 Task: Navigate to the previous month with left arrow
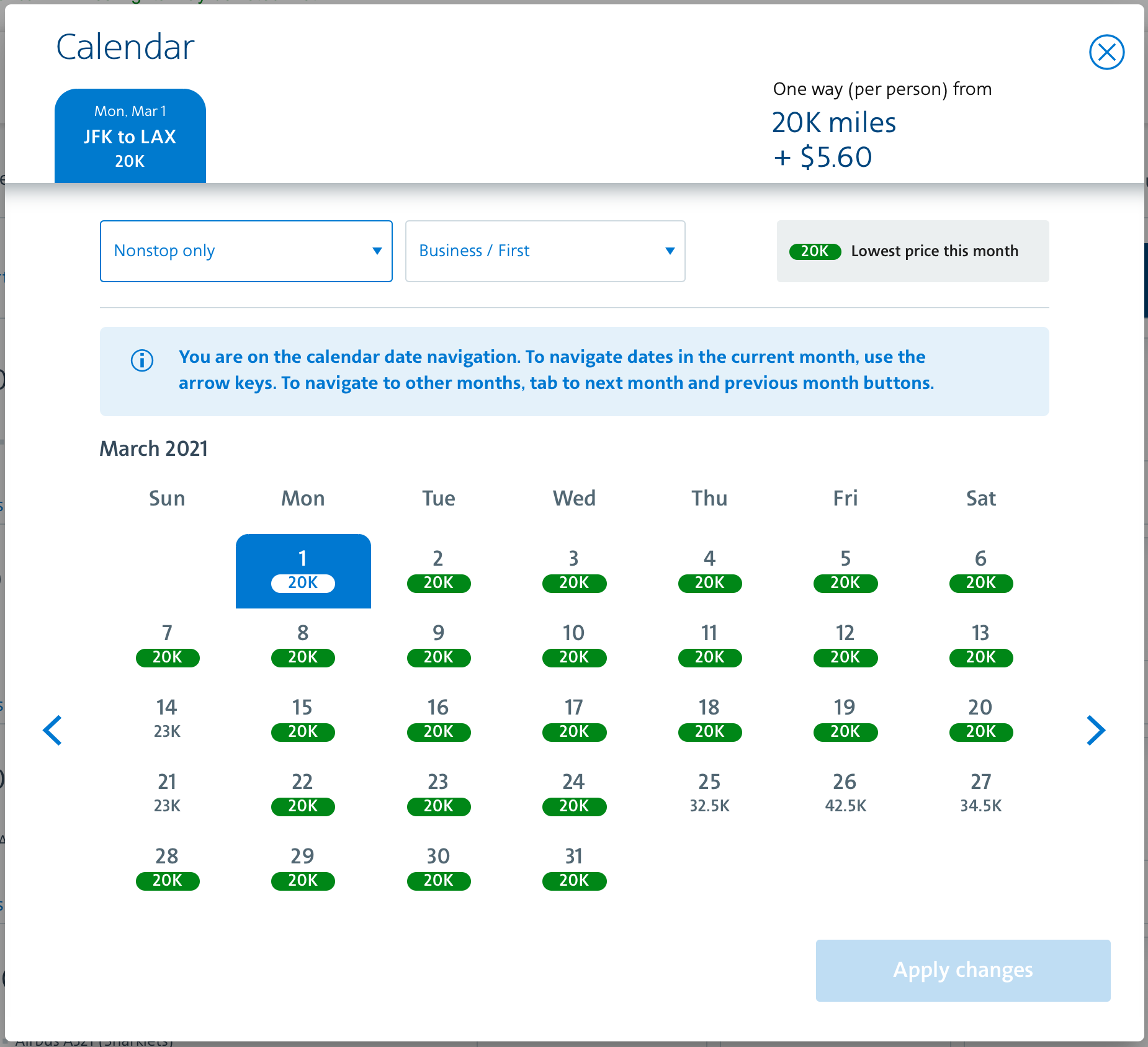[53, 730]
